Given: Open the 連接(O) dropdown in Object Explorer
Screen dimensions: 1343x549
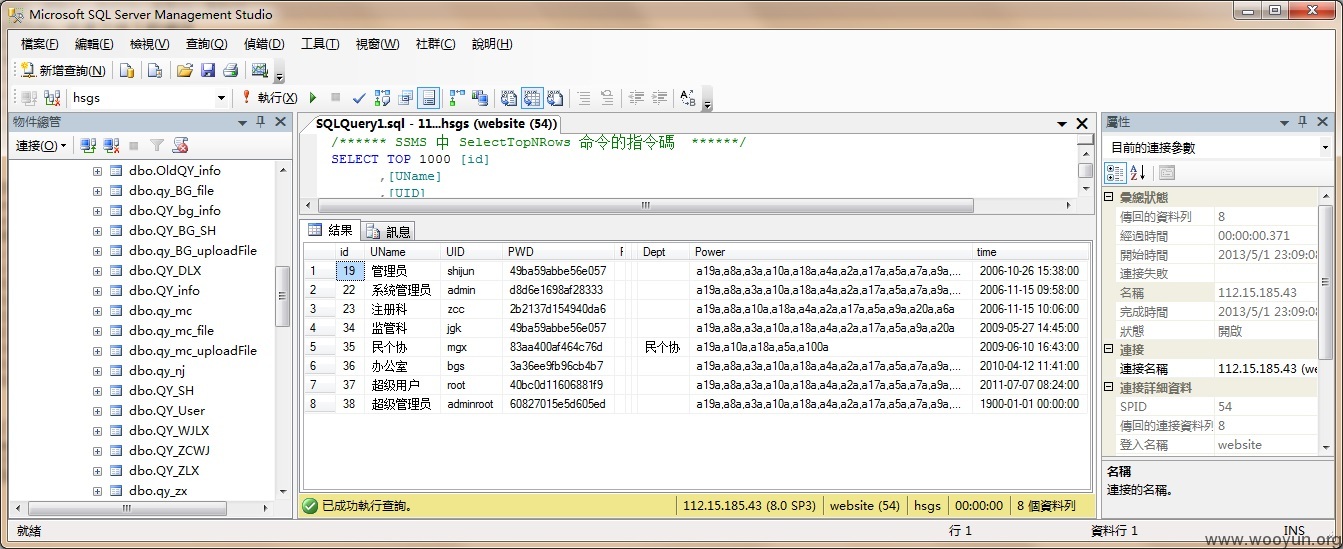Looking at the screenshot, I should click(41, 146).
